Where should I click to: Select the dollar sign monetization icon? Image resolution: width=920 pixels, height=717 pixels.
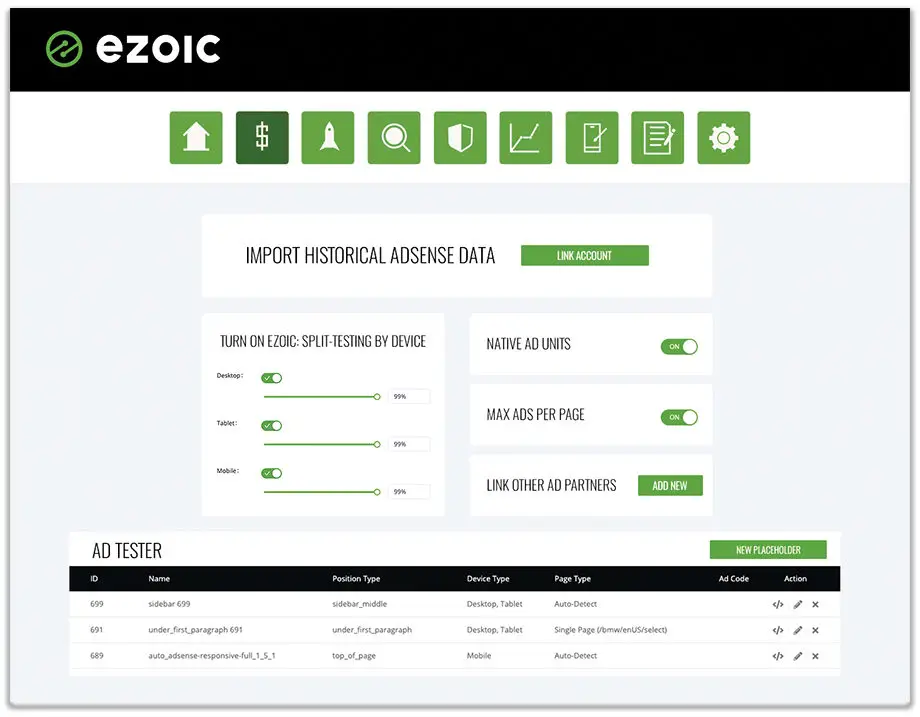click(262, 138)
